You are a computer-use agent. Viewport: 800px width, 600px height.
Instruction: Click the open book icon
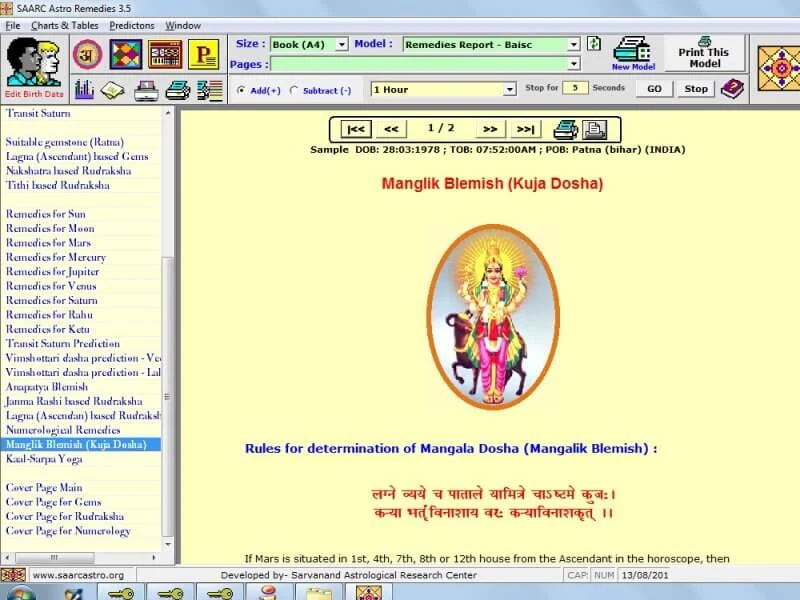113,90
